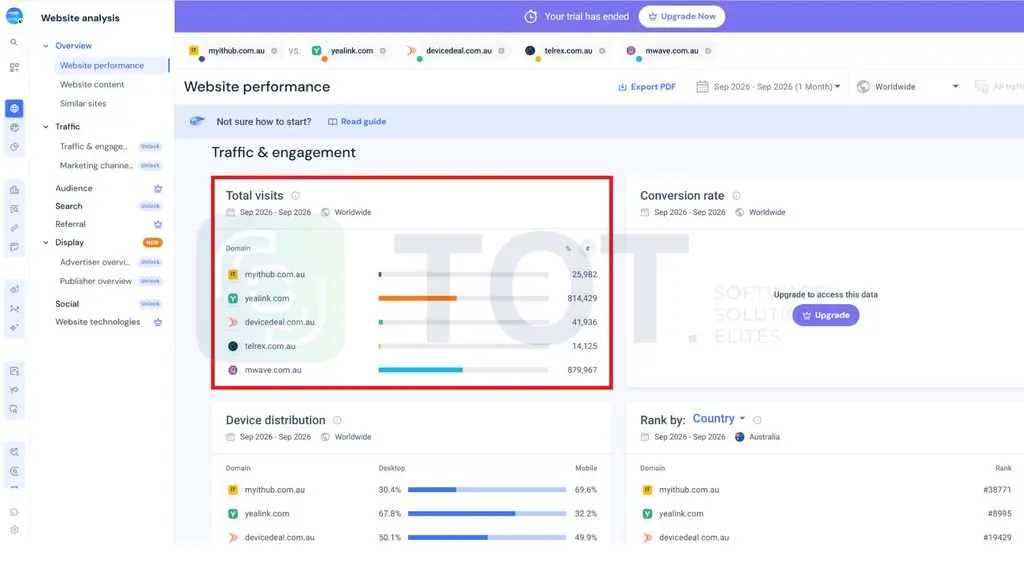
Task: Open the All traffic dropdown
Action: [999, 87]
